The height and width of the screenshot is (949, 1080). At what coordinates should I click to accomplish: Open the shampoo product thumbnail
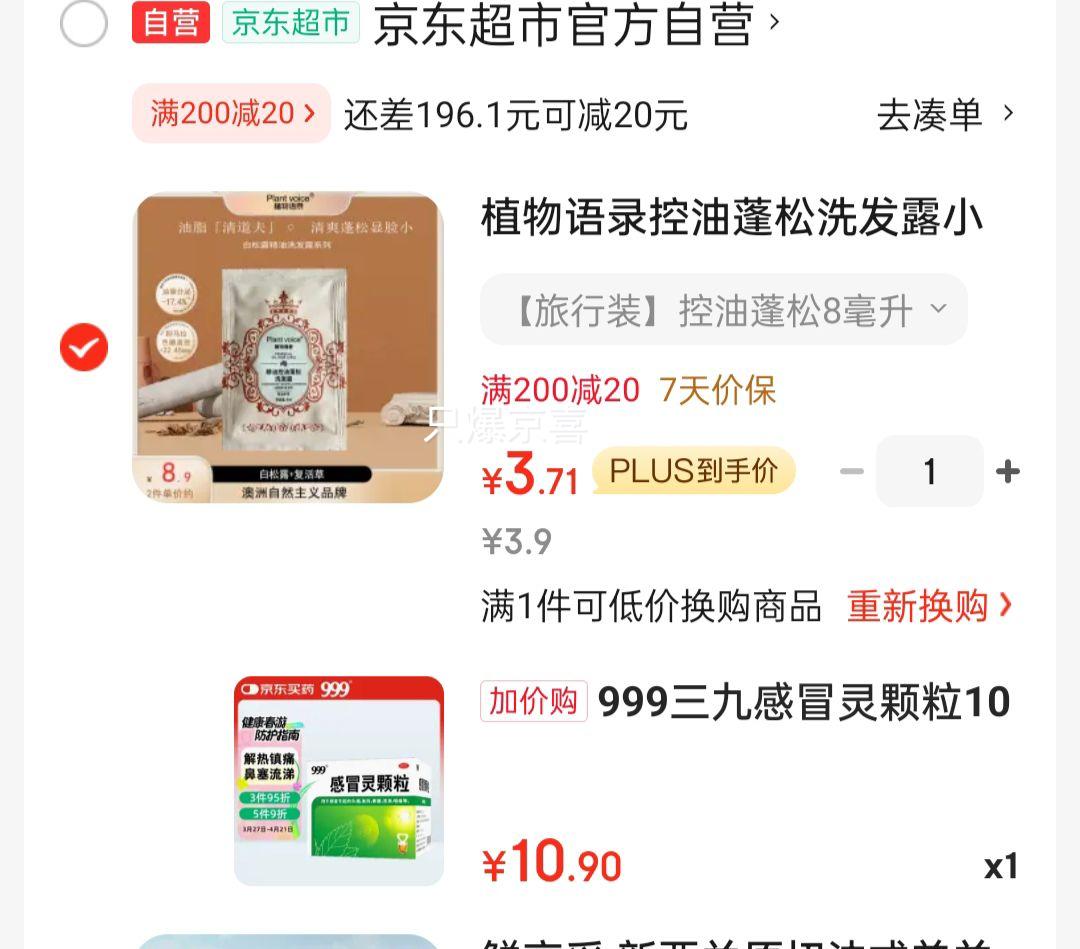pyautogui.click(x=288, y=347)
